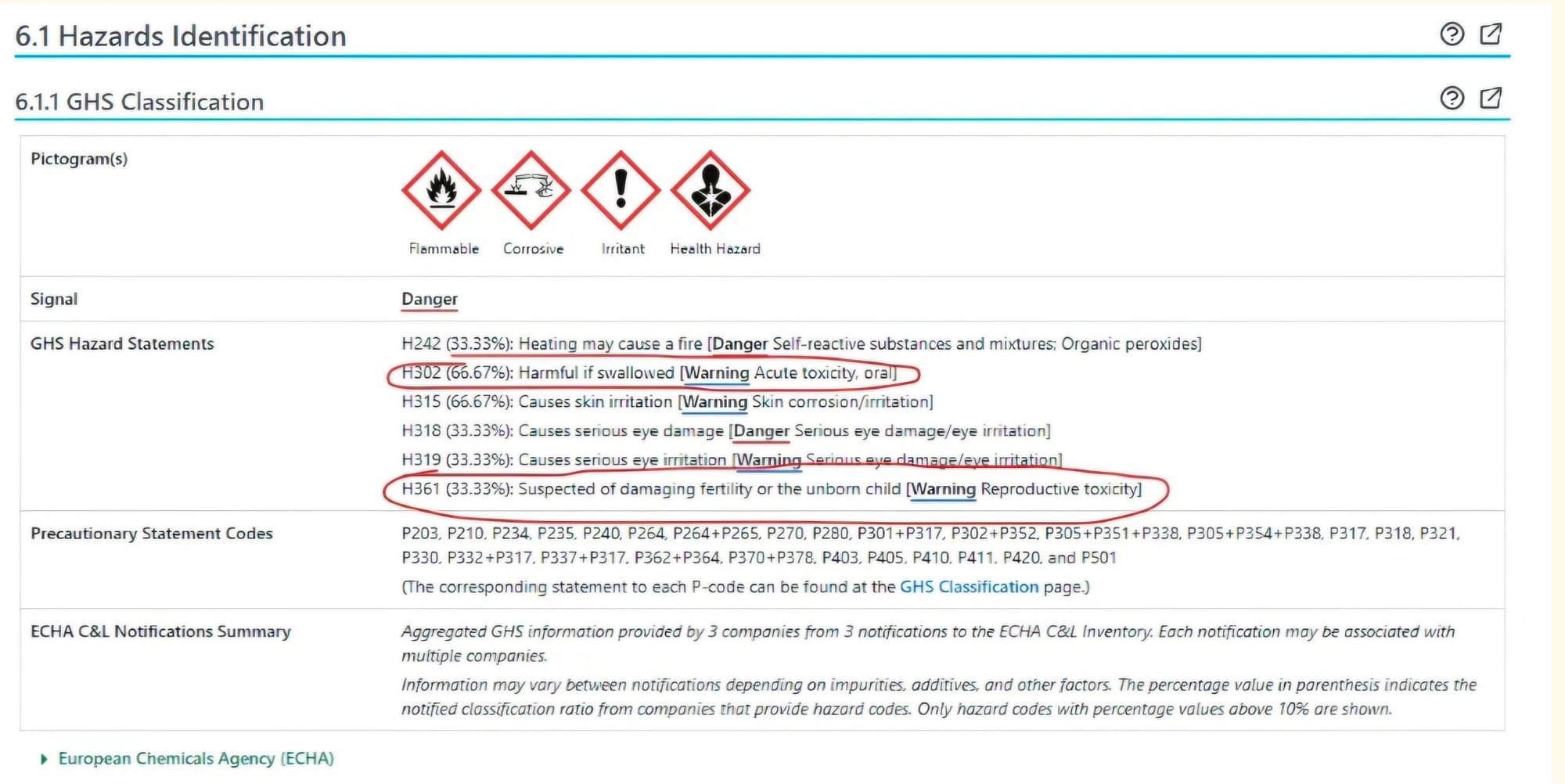Click the 6.1.1 GHS Classification heading
The height and width of the screenshot is (784, 1565).
pos(139,102)
